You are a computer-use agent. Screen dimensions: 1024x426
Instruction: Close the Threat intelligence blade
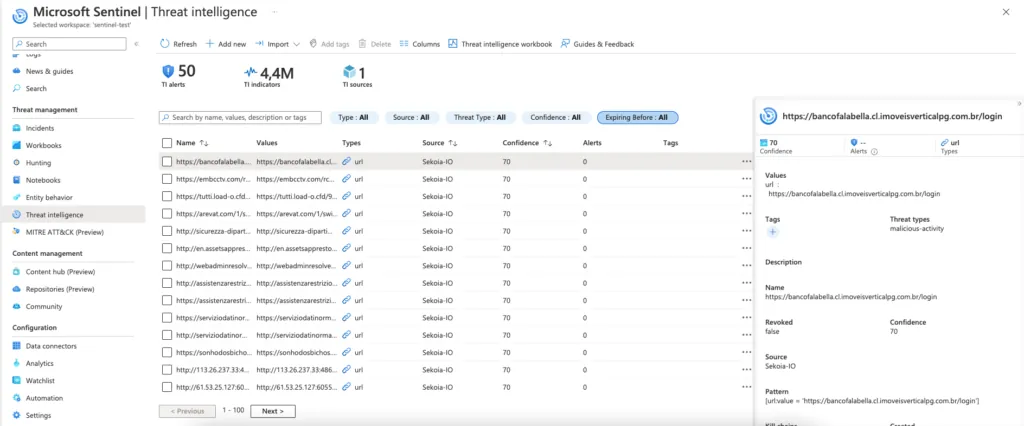coord(1006,12)
